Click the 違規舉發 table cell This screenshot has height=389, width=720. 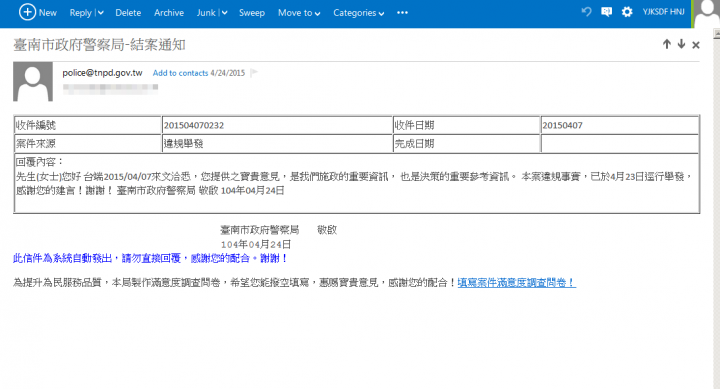[277, 144]
